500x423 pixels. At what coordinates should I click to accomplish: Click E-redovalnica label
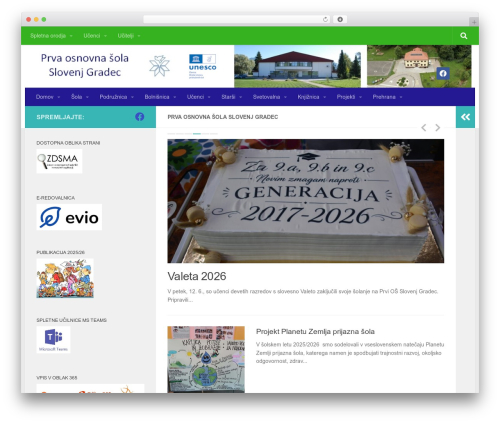coord(56,198)
